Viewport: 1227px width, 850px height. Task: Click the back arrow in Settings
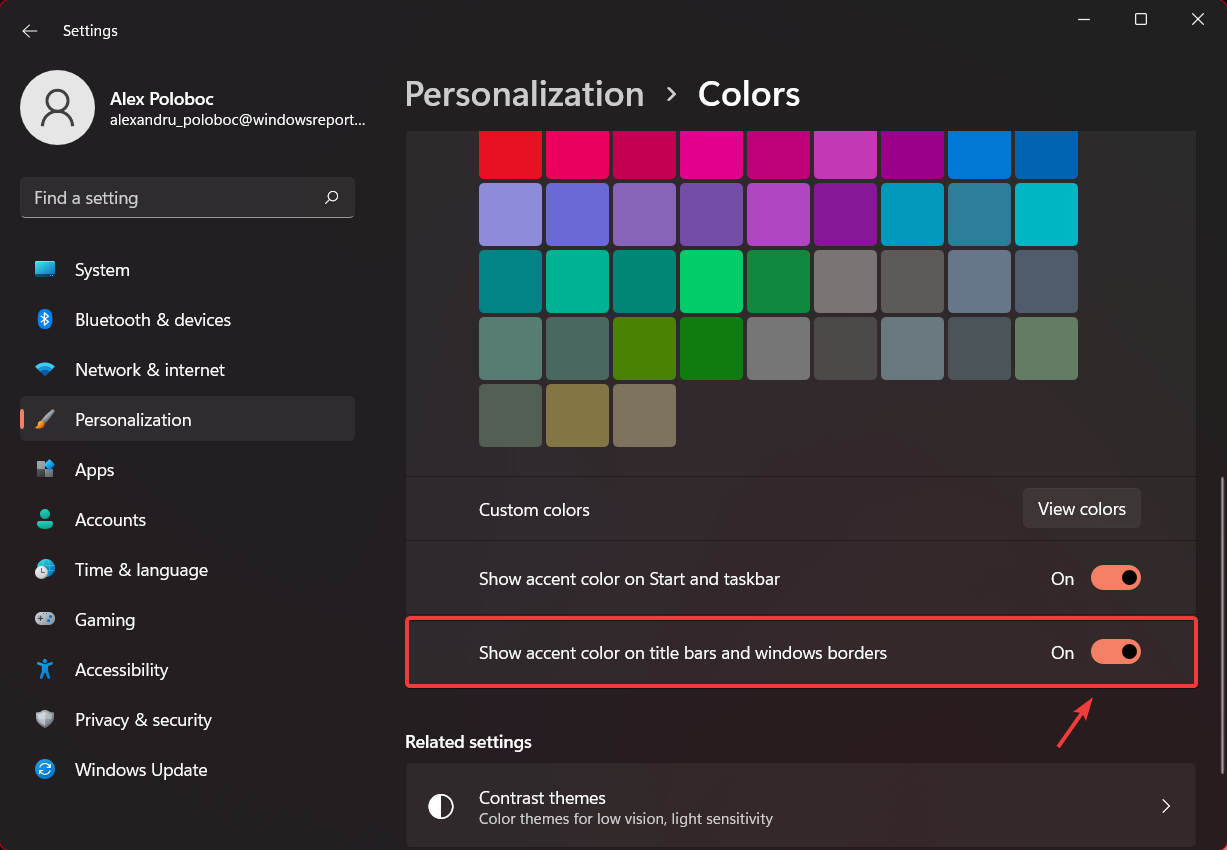[x=30, y=31]
